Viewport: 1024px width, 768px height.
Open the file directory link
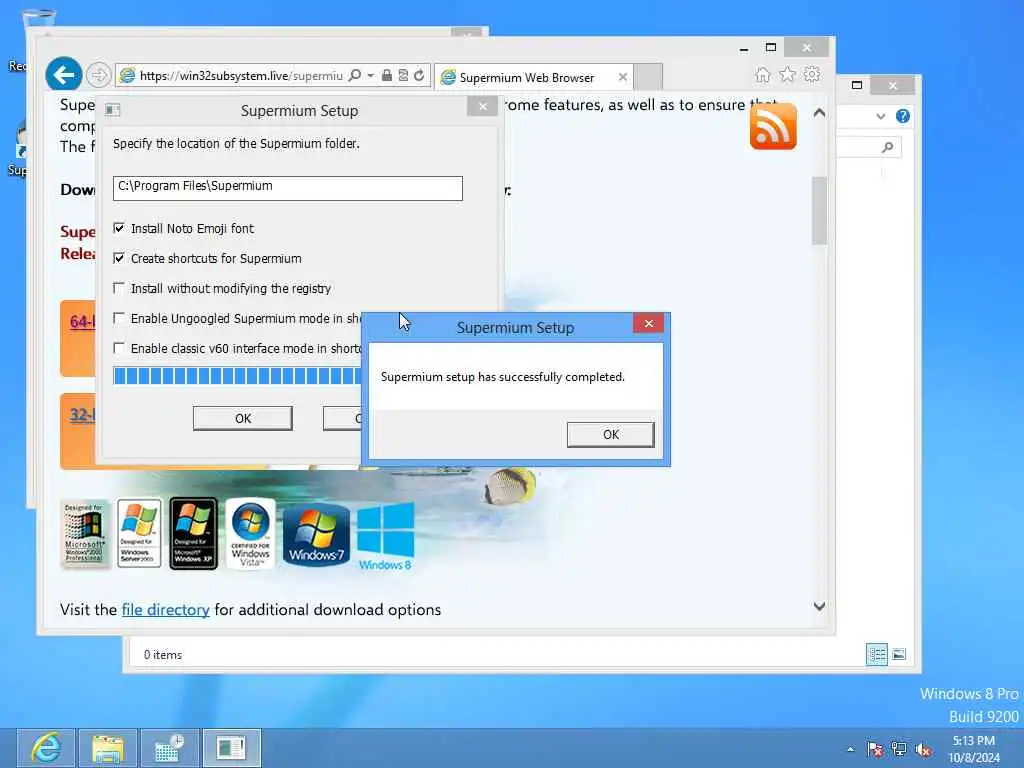(165, 609)
